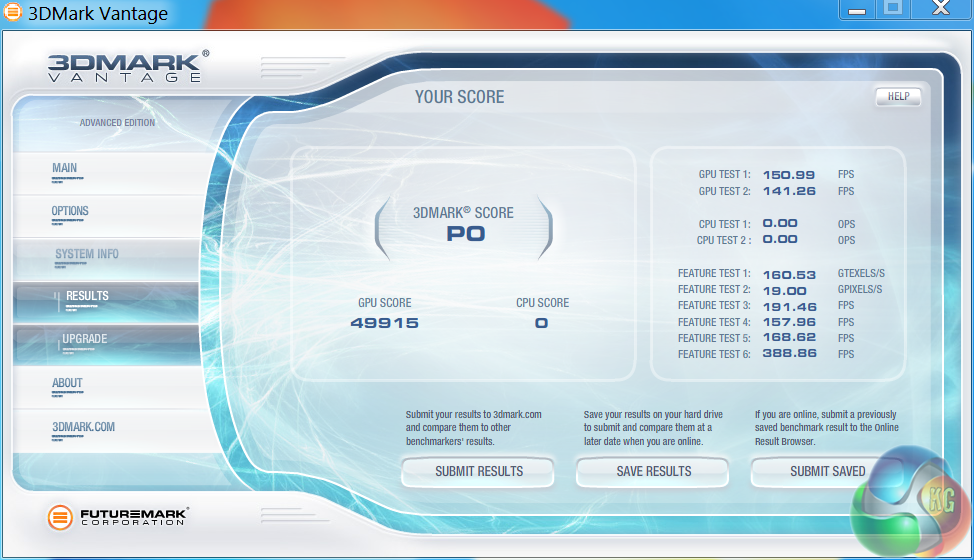Click FEATURE TEST 5 value 168.62
Screen dimensions: 974x560
point(790,338)
